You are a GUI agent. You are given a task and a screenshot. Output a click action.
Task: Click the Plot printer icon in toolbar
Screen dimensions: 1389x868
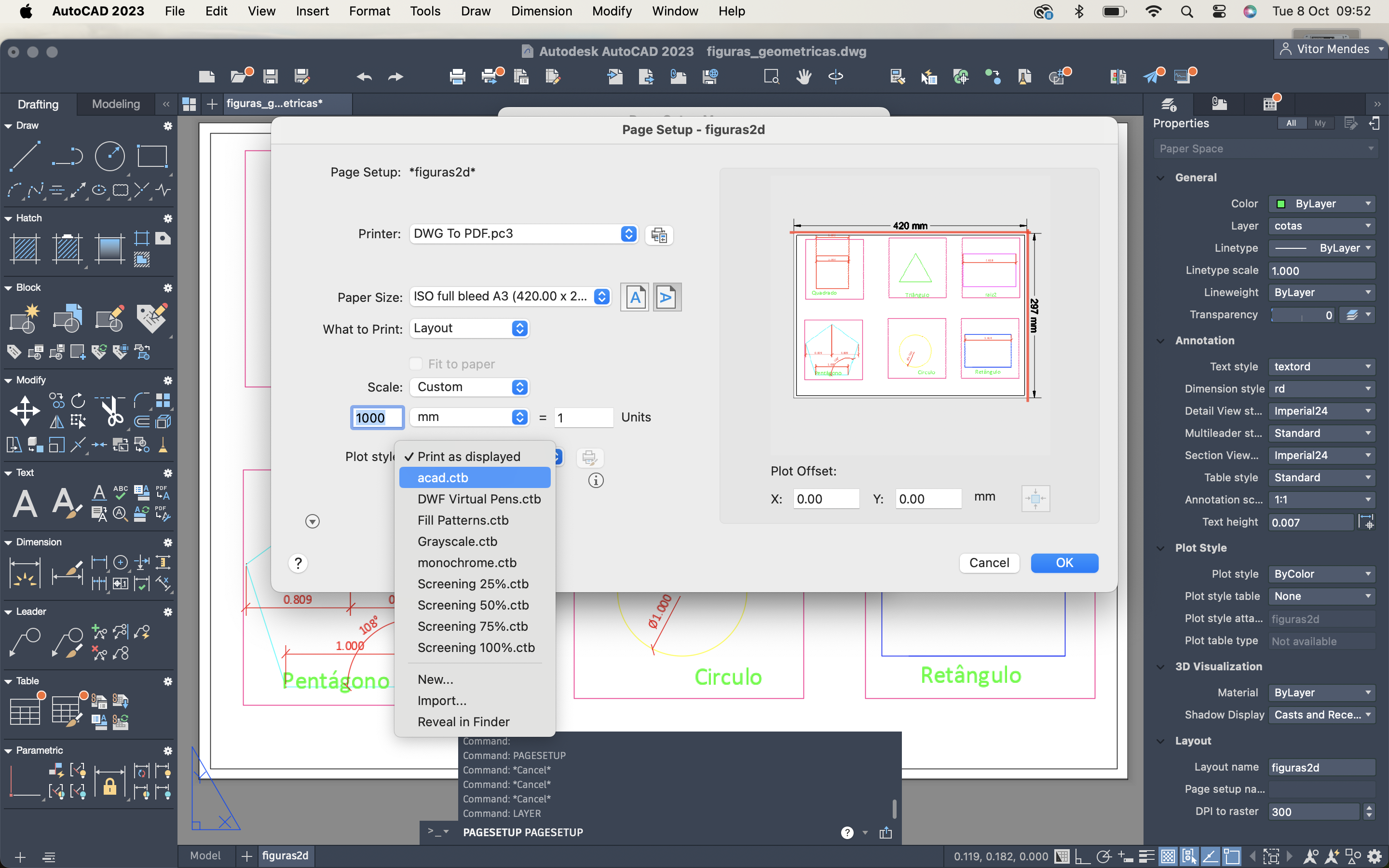point(457,76)
